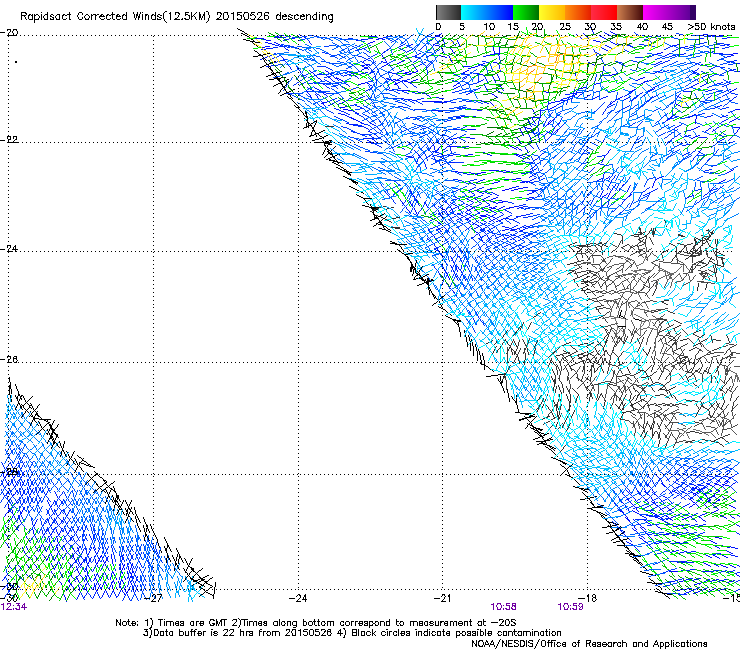Viewport: 740px width, 650px height.
Task: Click the -24 latitude axis label
Action: (9, 248)
